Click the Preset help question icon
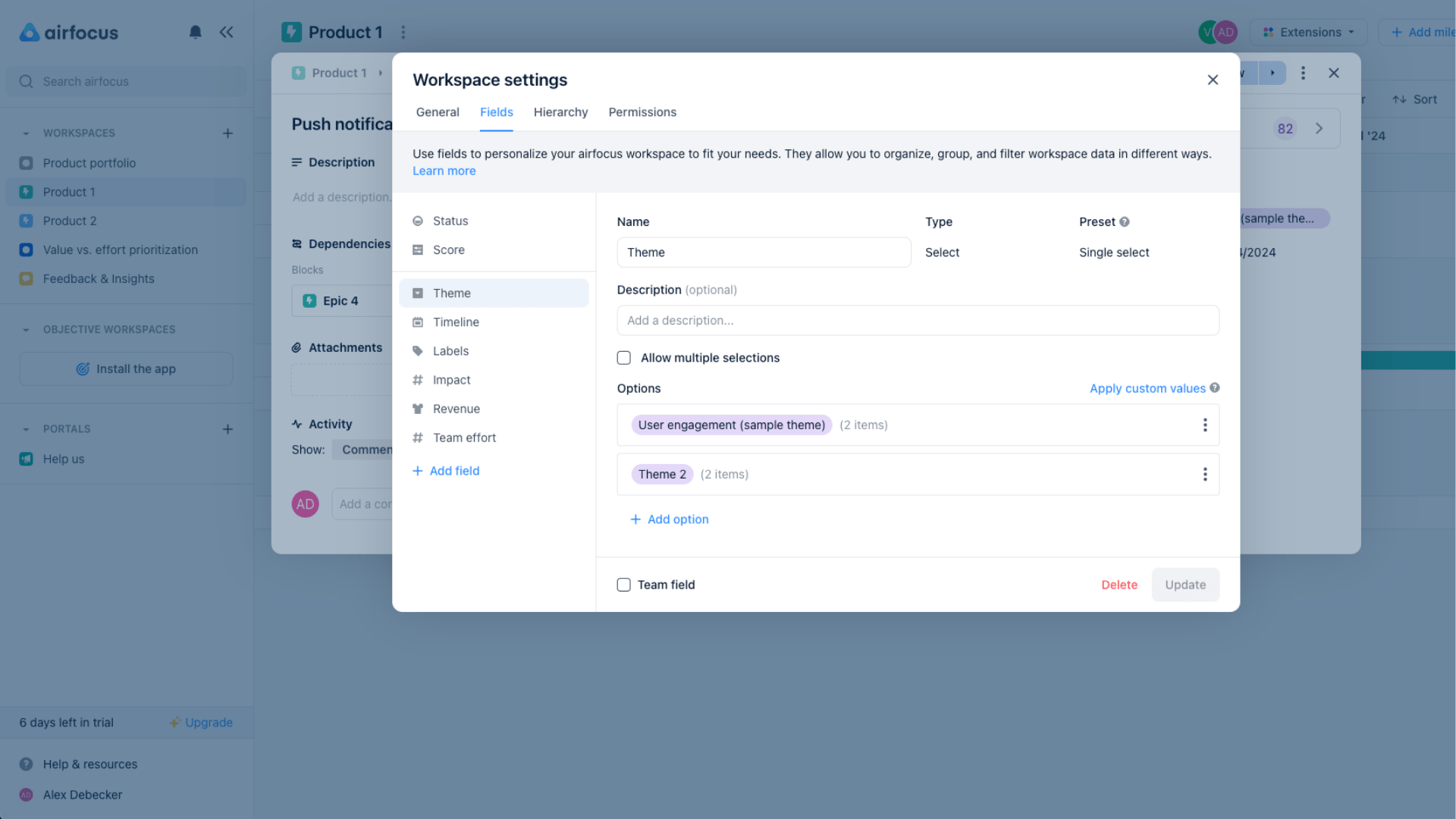1456x819 pixels. click(x=1125, y=221)
